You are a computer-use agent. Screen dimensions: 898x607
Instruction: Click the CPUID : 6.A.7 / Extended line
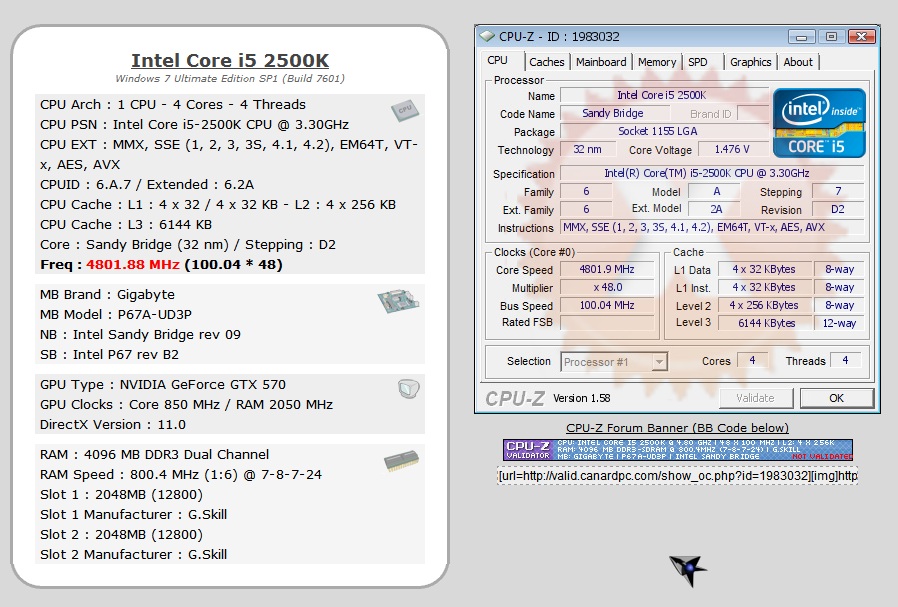(x=147, y=184)
